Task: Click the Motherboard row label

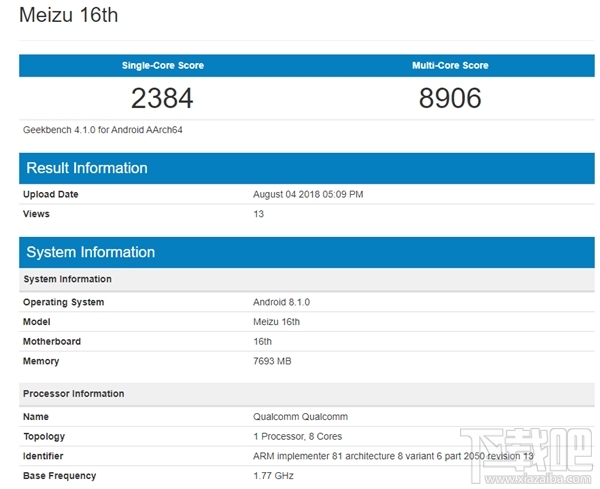Action: (x=52, y=341)
